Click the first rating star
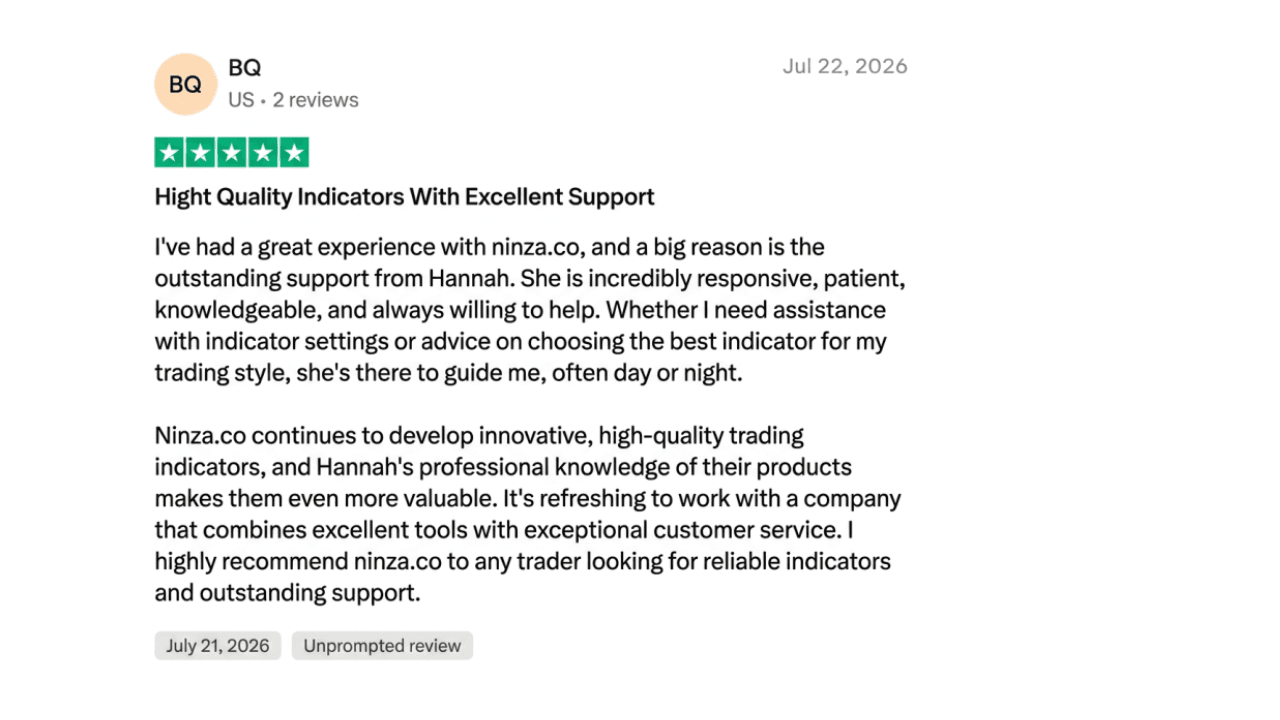This screenshot has height=720, width=1280. point(170,153)
